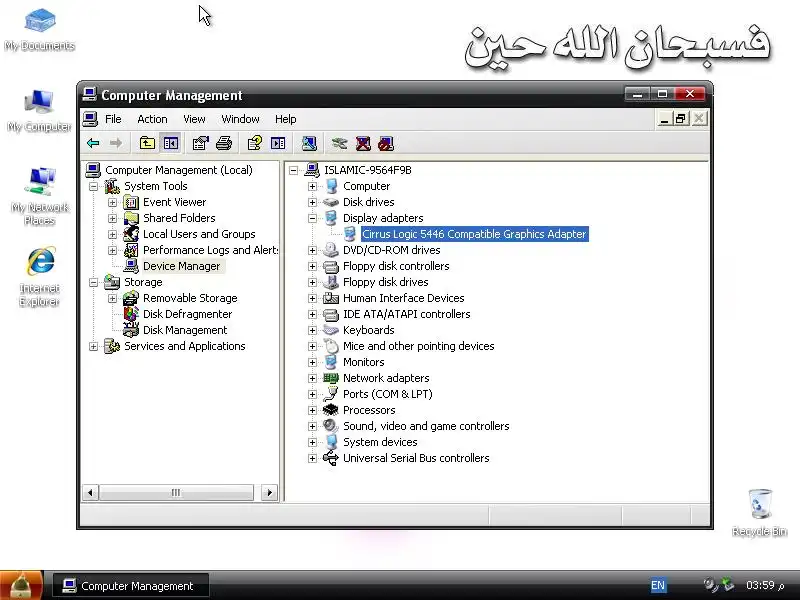The image size is (800, 600).
Task: Expand the Network adapters category
Action: click(x=312, y=378)
